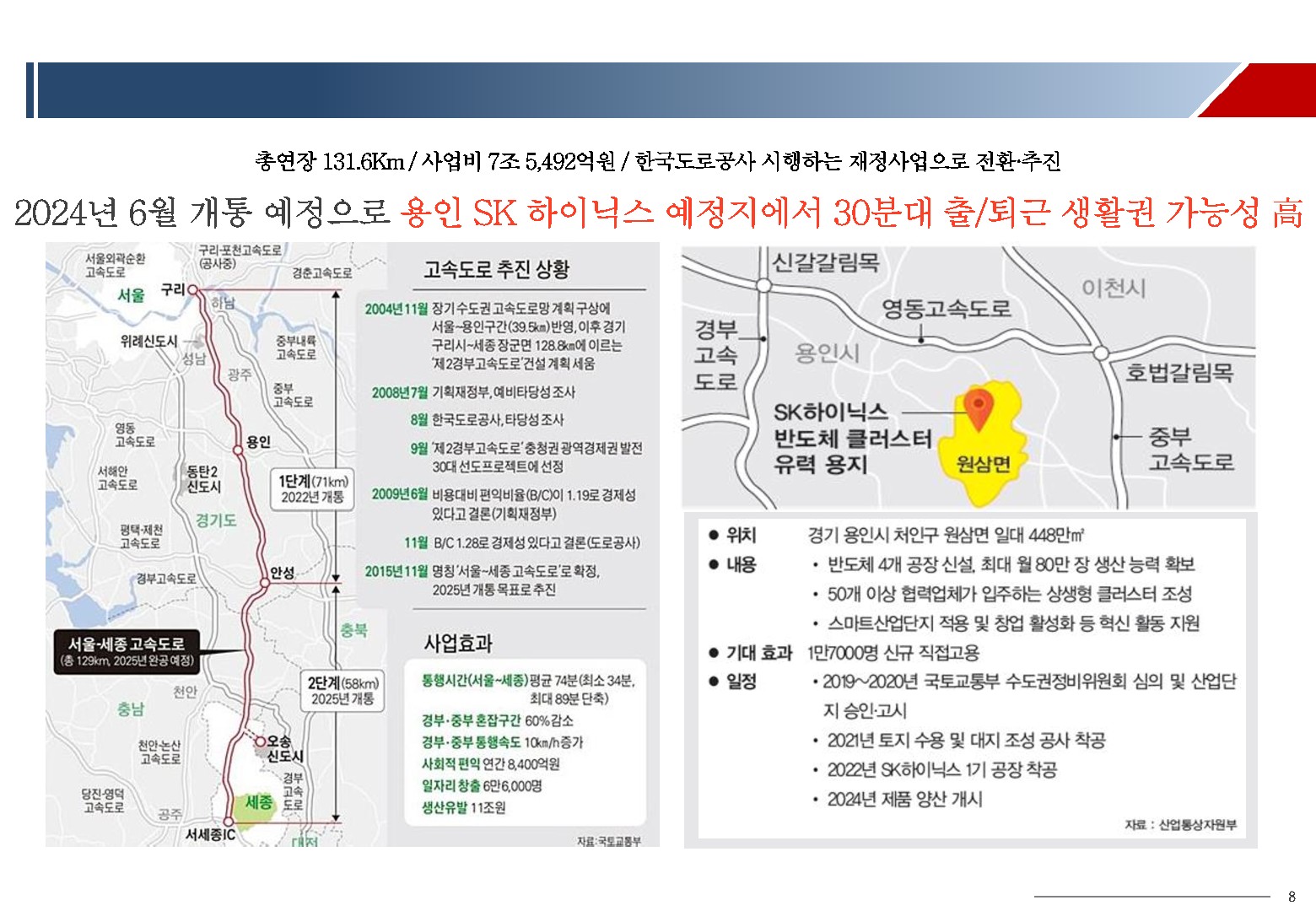Click the 1단계(71km) 2022년 개통 label box
The height and width of the screenshot is (911, 1316).
click(313, 488)
